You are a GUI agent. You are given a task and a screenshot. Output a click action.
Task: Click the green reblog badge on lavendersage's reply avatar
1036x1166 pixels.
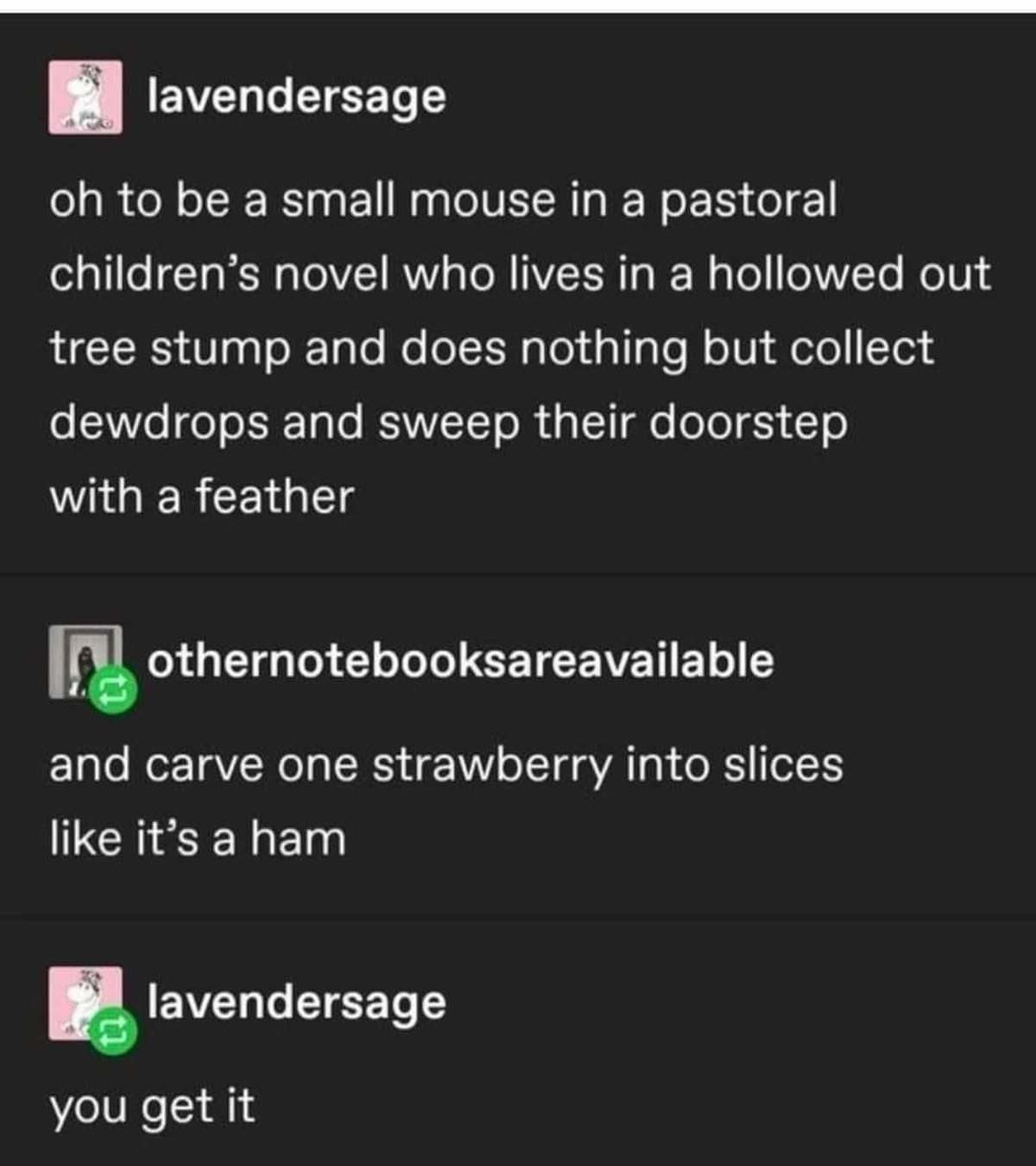tap(113, 1030)
